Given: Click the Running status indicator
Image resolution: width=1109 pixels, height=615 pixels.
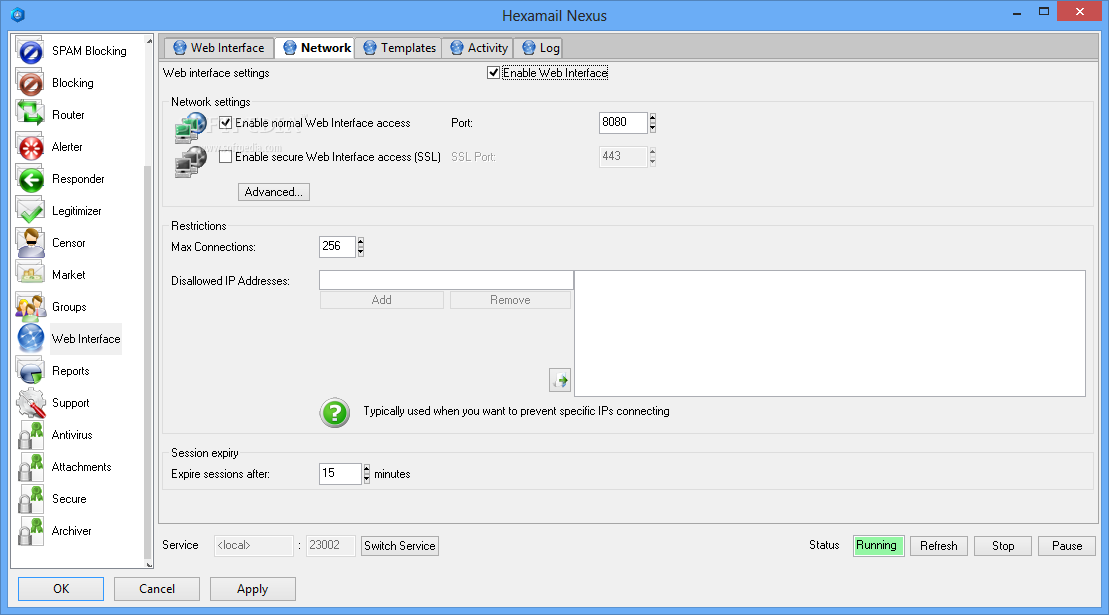Looking at the screenshot, I should click(878, 546).
